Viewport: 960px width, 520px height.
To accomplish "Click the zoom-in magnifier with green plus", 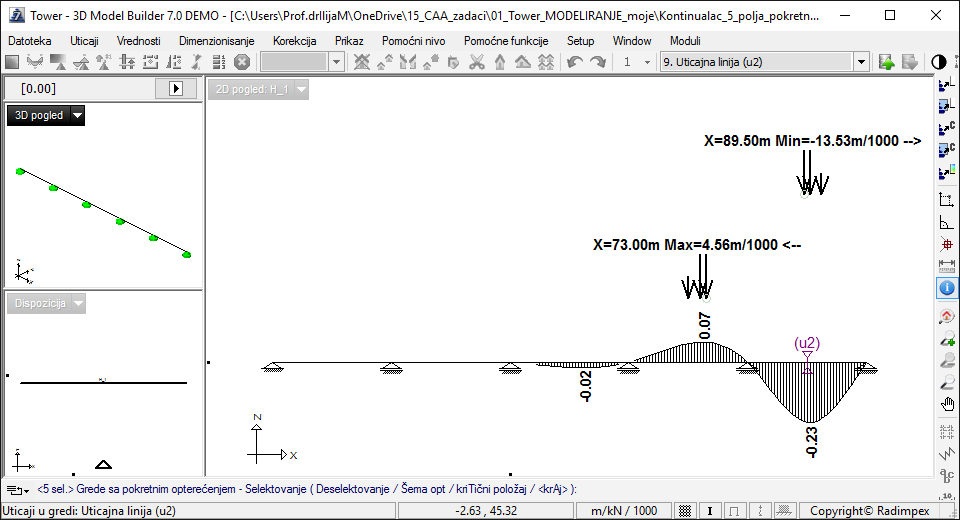I will pyautogui.click(x=947, y=339).
